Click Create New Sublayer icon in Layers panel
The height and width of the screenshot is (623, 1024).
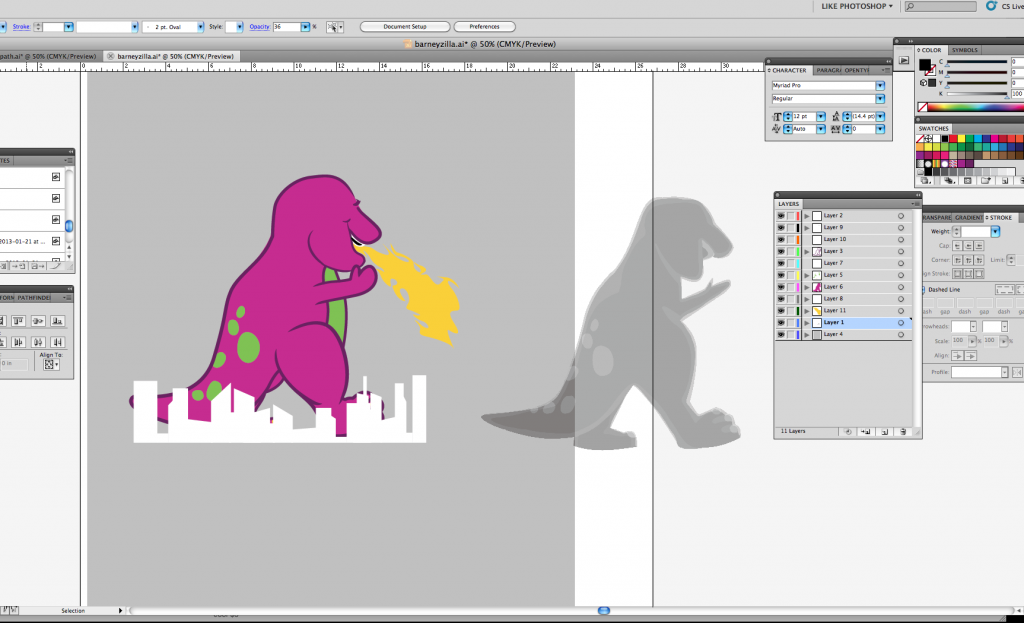pyautogui.click(x=866, y=432)
